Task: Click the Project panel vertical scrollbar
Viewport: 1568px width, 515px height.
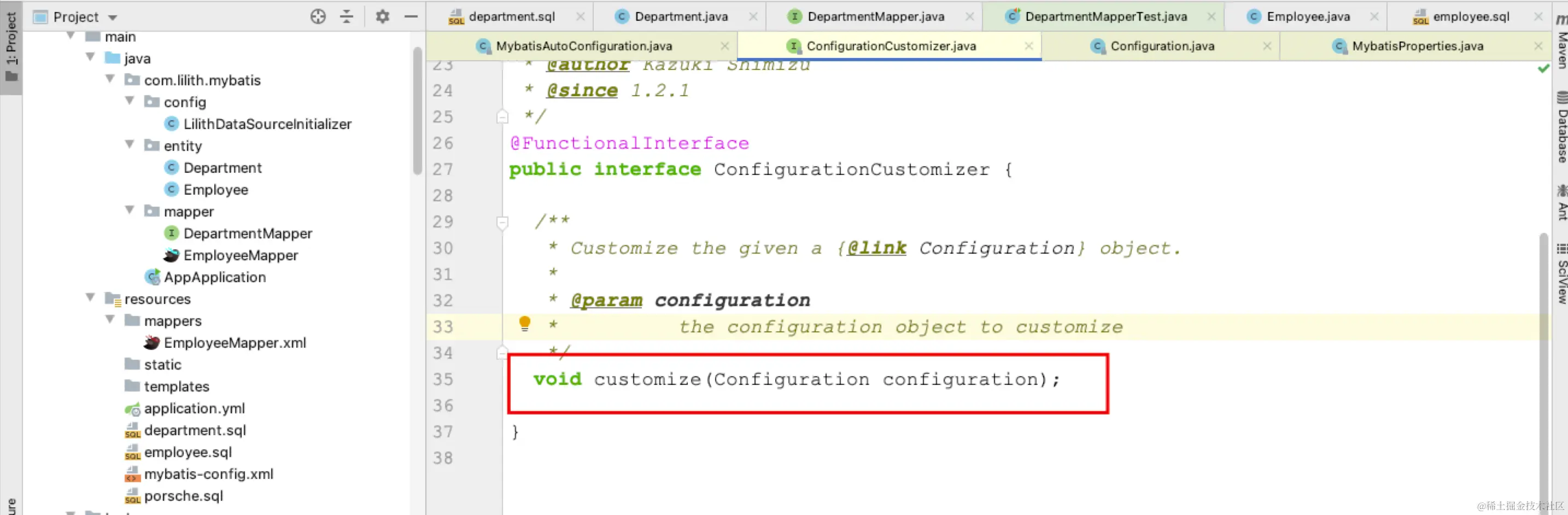Action: [x=418, y=111]
